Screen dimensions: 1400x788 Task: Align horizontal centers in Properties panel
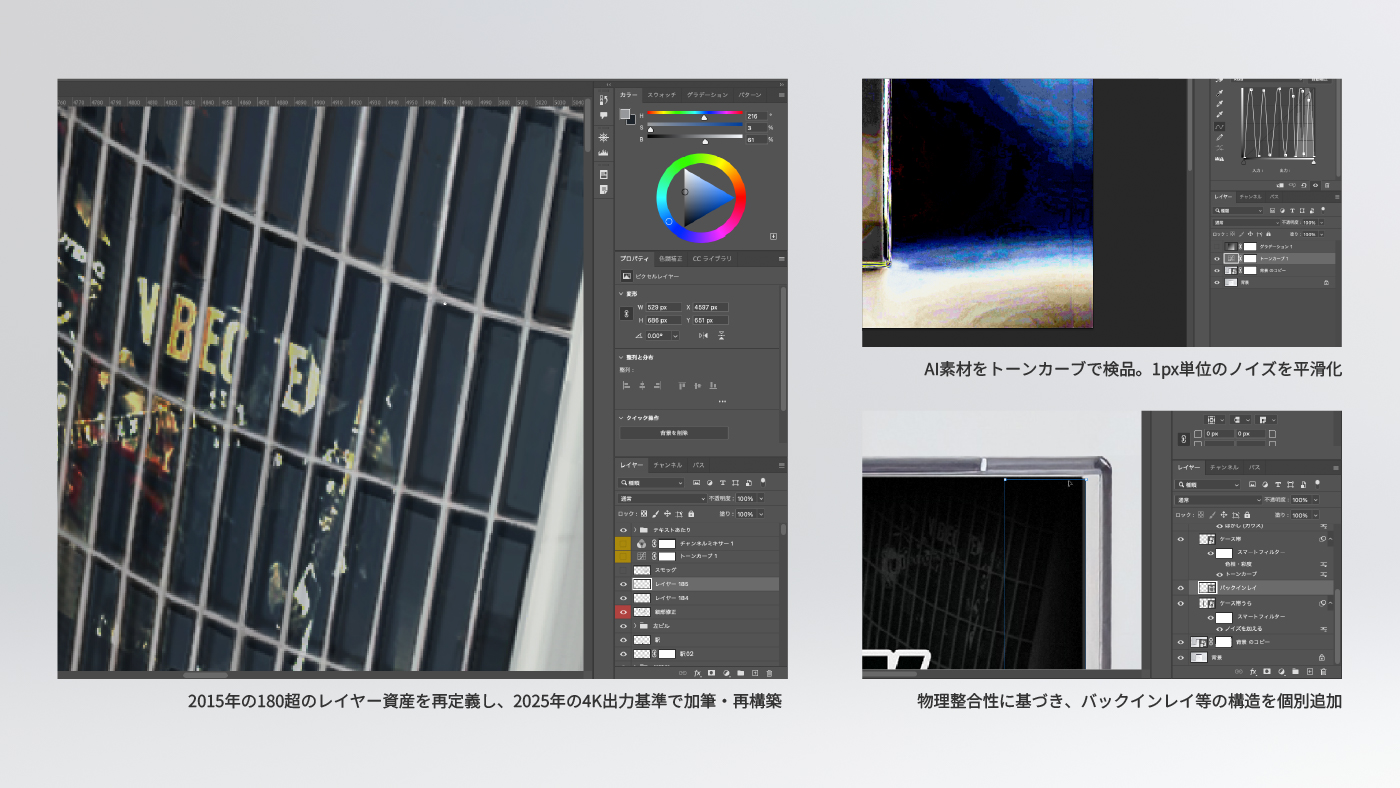point(642,385)
